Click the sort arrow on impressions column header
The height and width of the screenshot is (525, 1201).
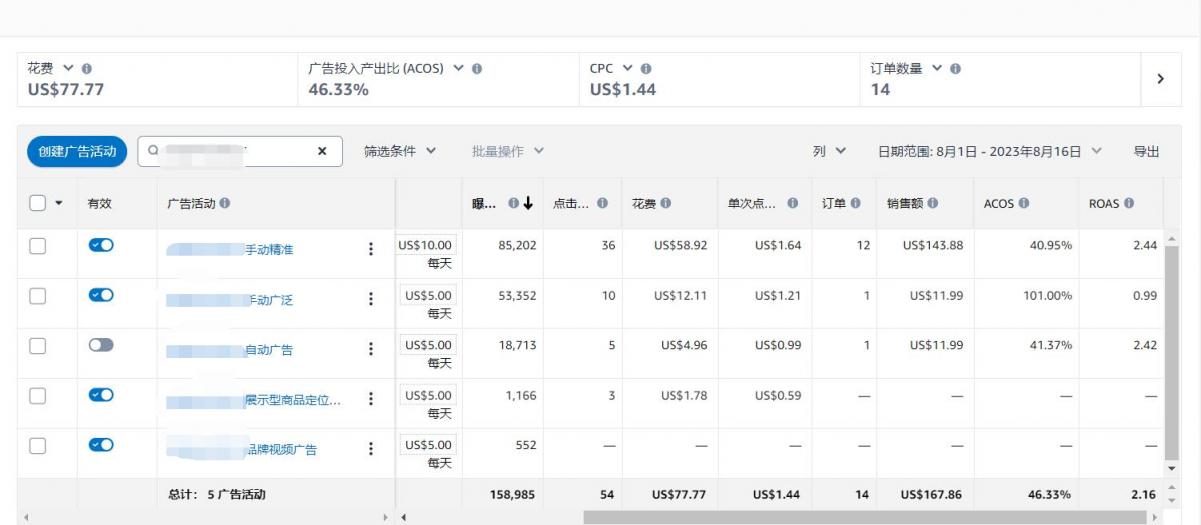pos(526,204)
